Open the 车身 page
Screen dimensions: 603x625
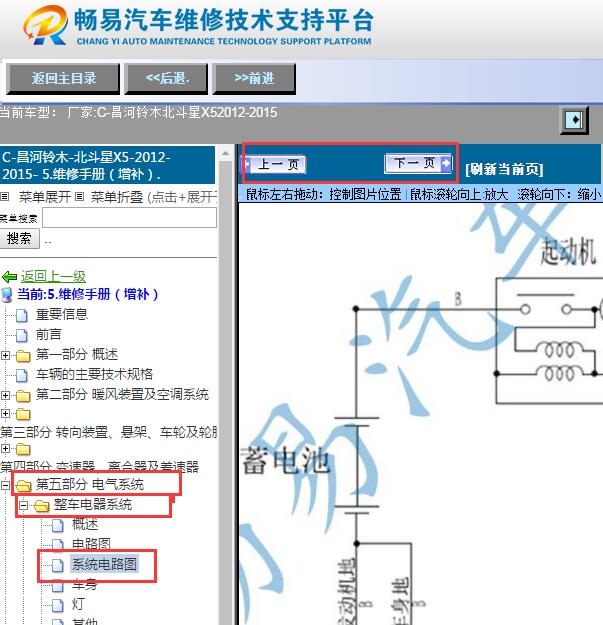[85, 584]
